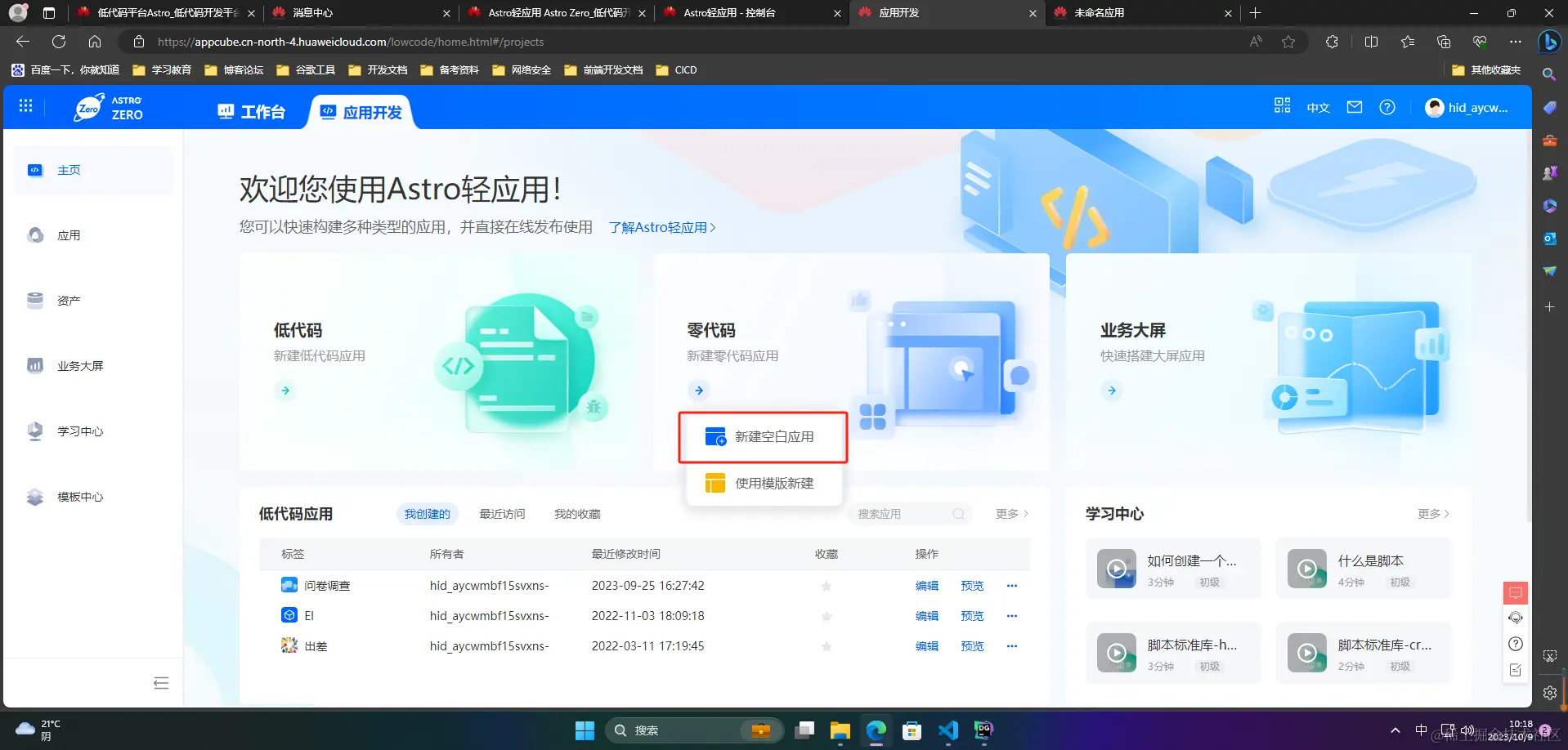Open the QR code icon in header

(x=1282, y=106)
